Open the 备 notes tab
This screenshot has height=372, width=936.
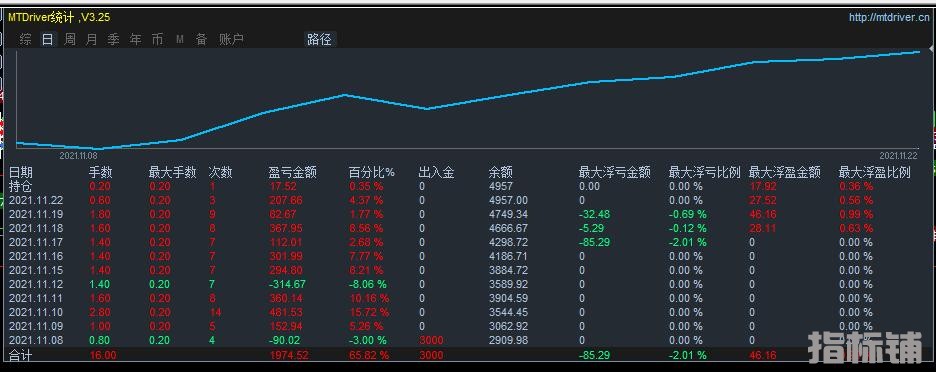[202, 39]
